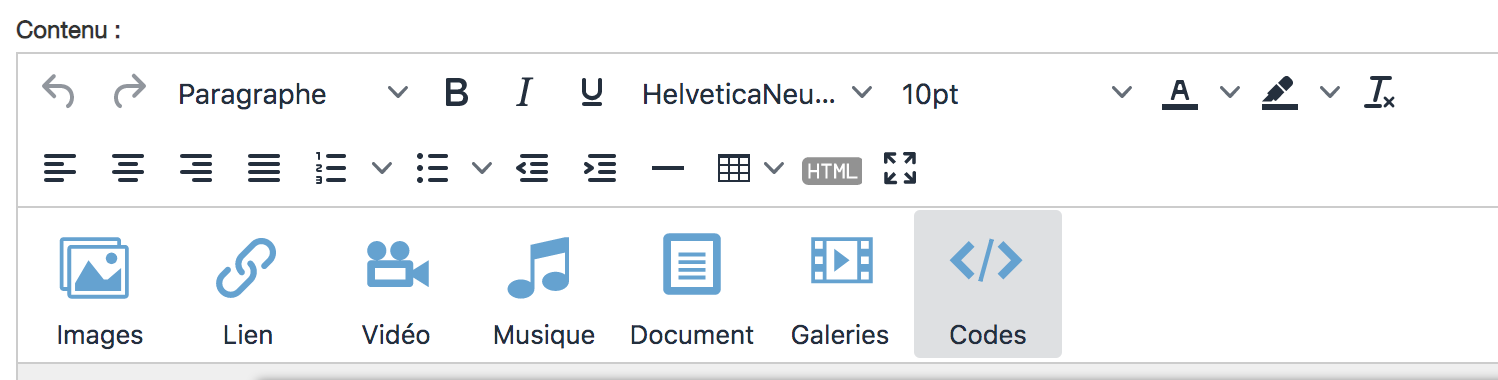Expand the text color picker arrow
The width and height of the screenshot is (1498, 380).
click(1230, 93)
